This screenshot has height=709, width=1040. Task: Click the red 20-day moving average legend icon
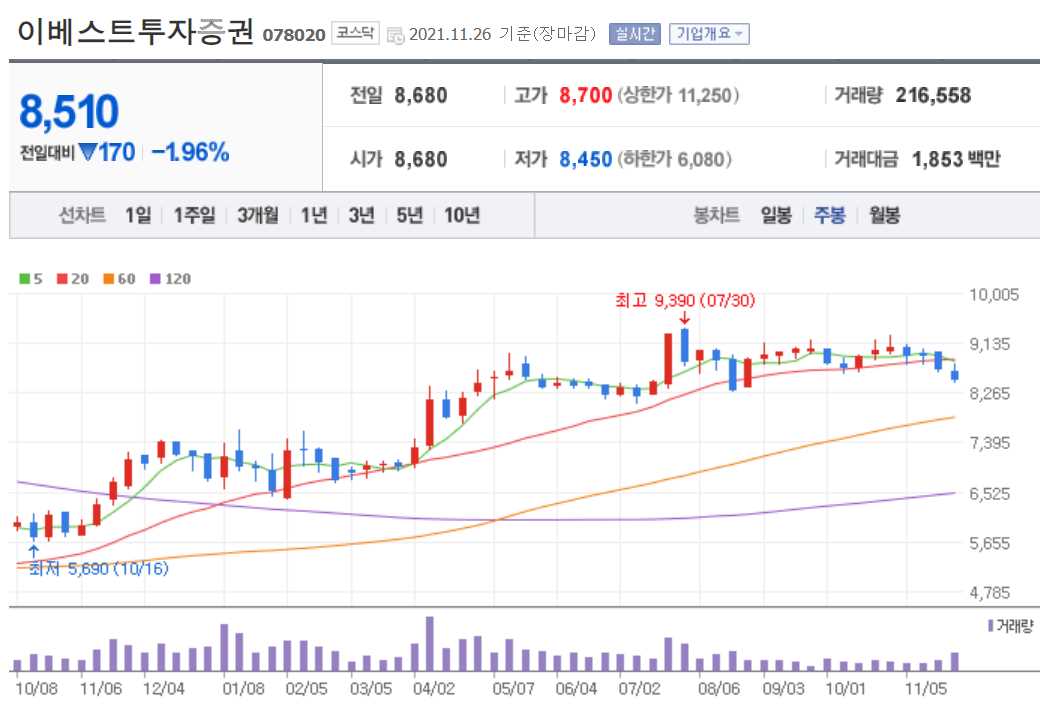coord(61,278)
